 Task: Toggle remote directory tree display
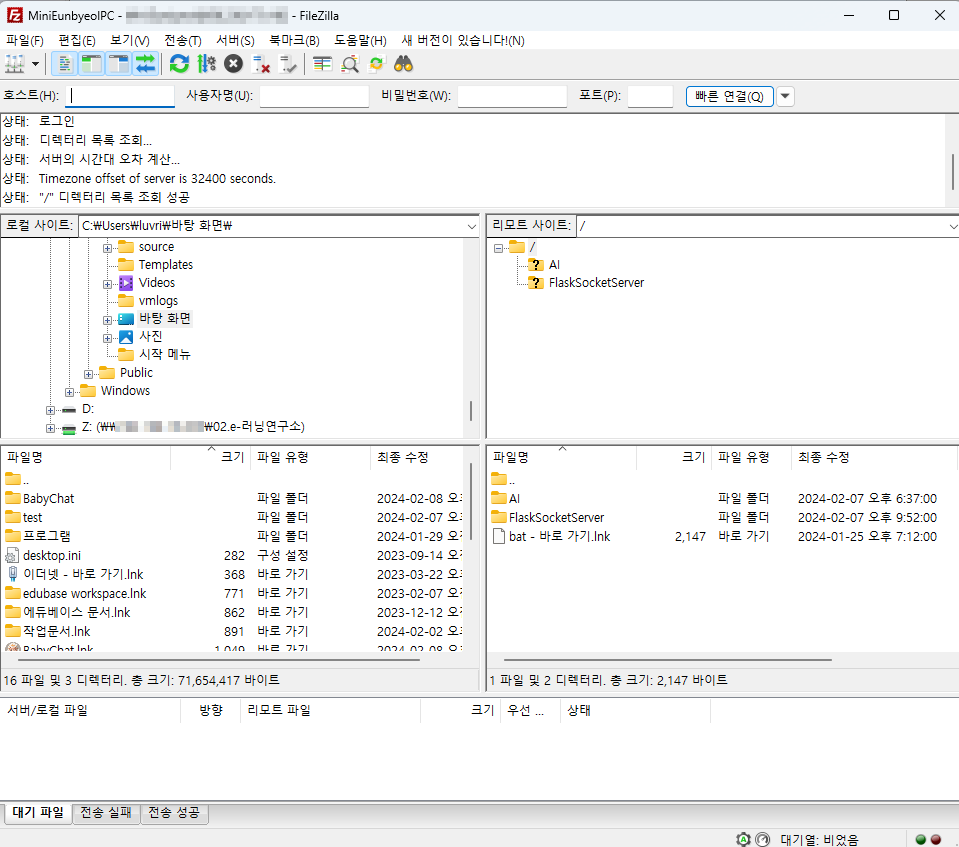pyautogui.click(x=119, y=64)
